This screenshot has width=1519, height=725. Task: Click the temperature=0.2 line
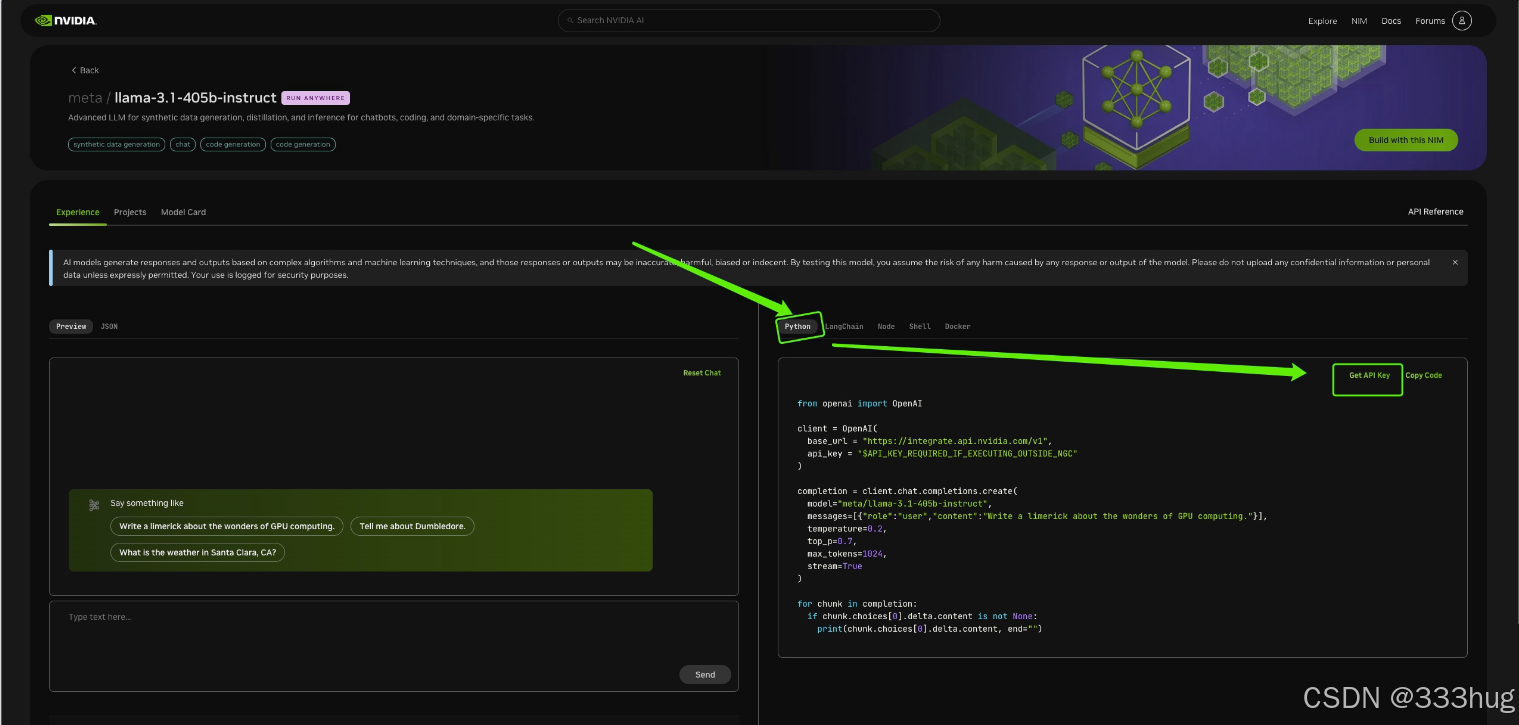tap(848, 528)
